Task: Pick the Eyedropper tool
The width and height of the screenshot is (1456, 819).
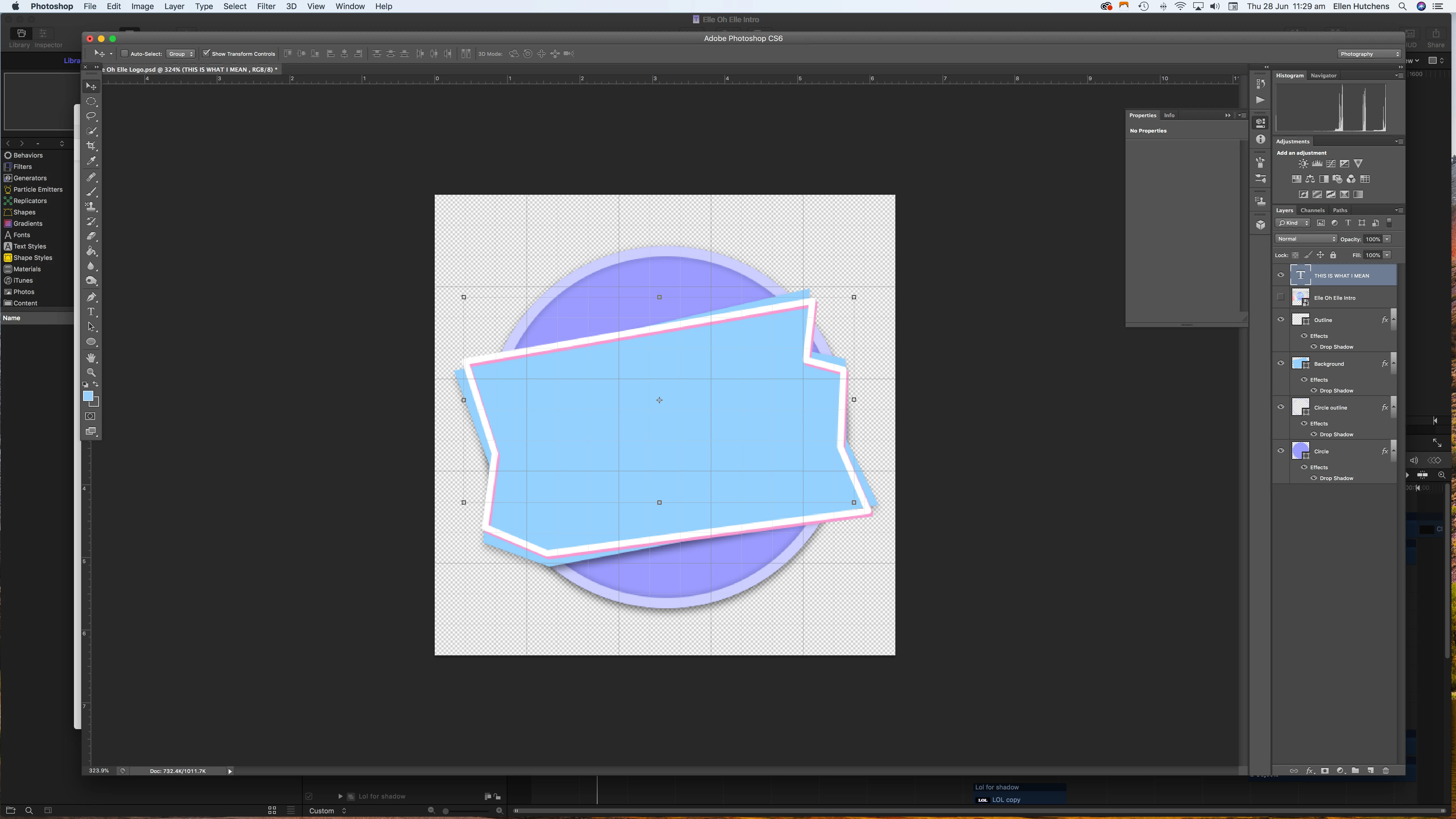Action: tap(91, 161)
